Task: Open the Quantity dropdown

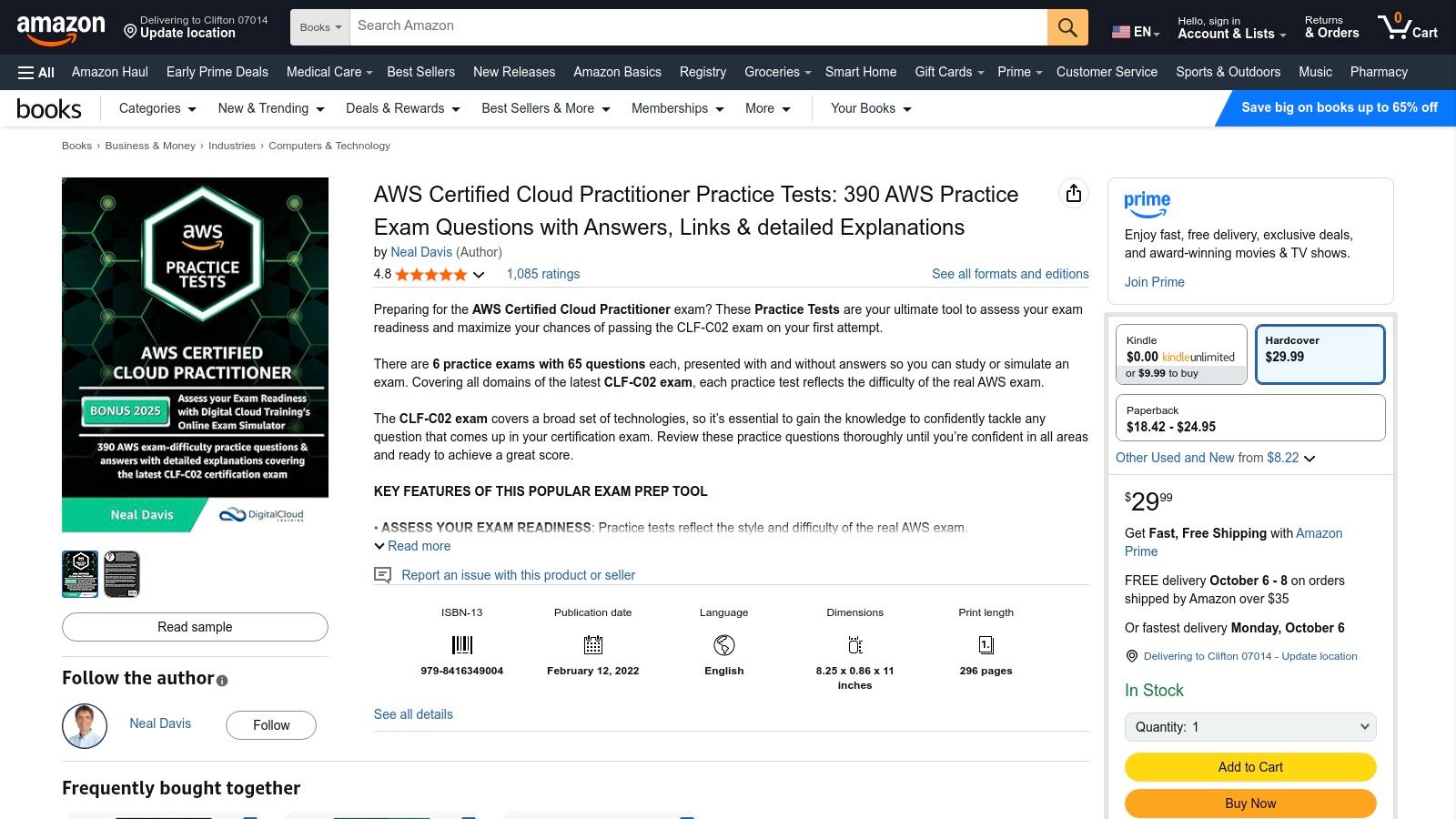Action: click(x=1249, y=726)
